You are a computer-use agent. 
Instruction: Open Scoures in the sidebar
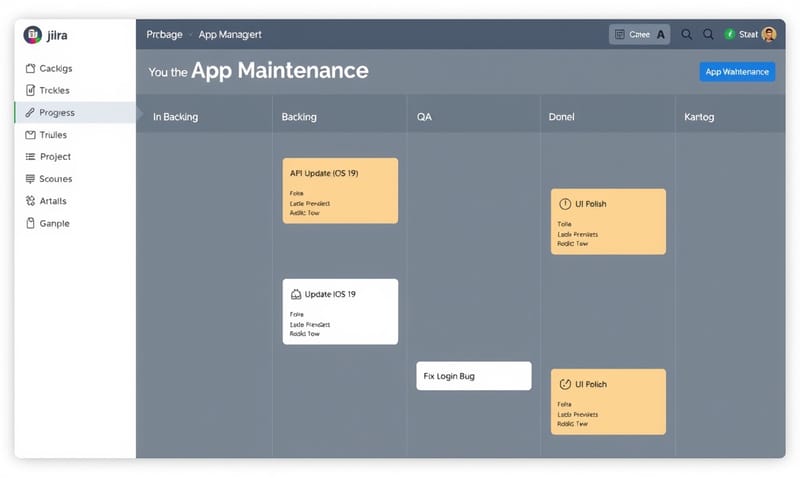[x=75, y=179]
